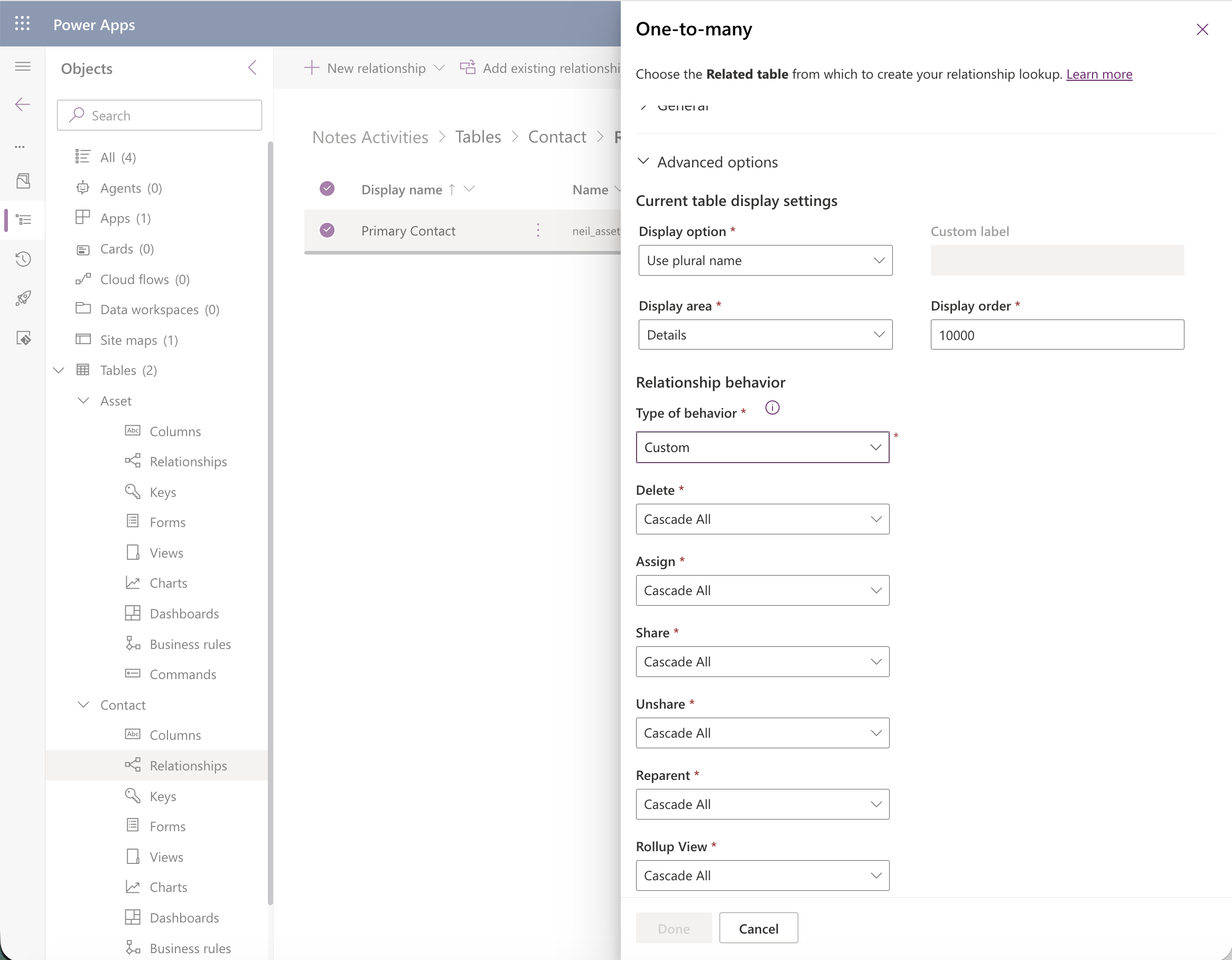
Task: Open the source control icon in left rail
Action: [x=23, y=338]
